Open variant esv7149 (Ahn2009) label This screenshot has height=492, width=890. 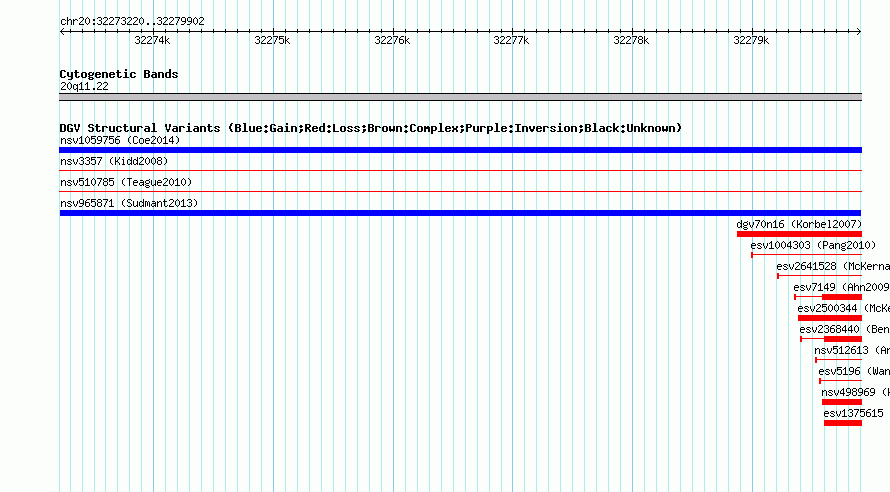[x=841, y=287]
